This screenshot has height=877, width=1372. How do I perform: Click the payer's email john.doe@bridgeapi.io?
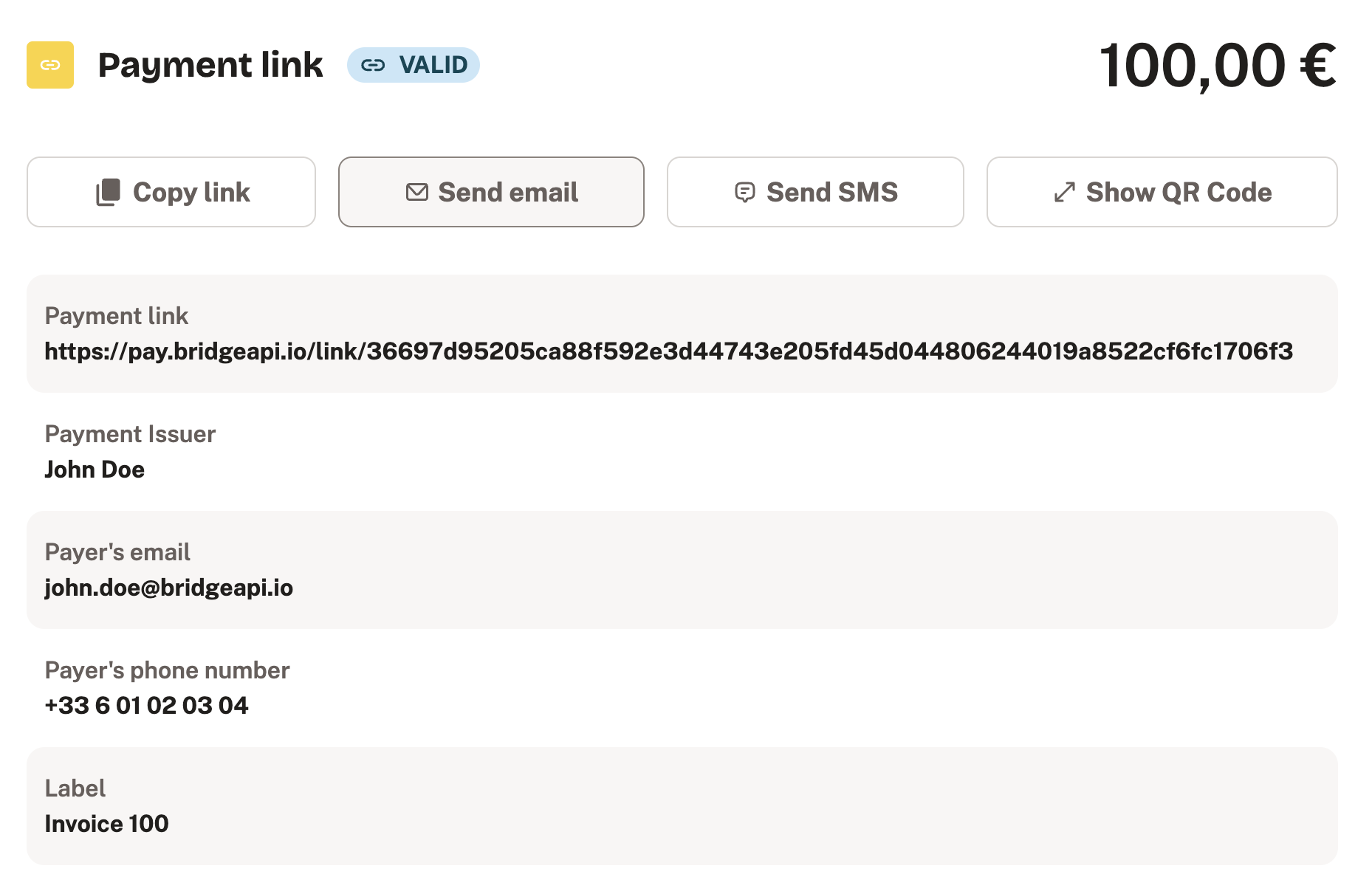[x=169, y=588]
